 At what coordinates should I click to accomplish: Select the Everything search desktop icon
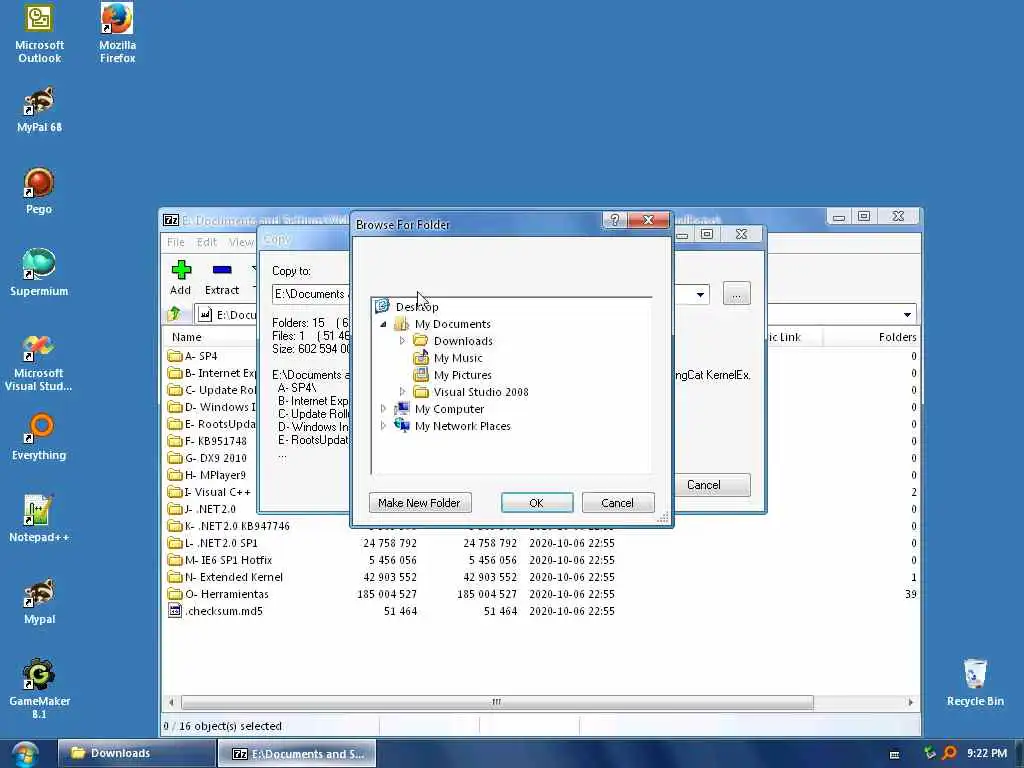39,436
